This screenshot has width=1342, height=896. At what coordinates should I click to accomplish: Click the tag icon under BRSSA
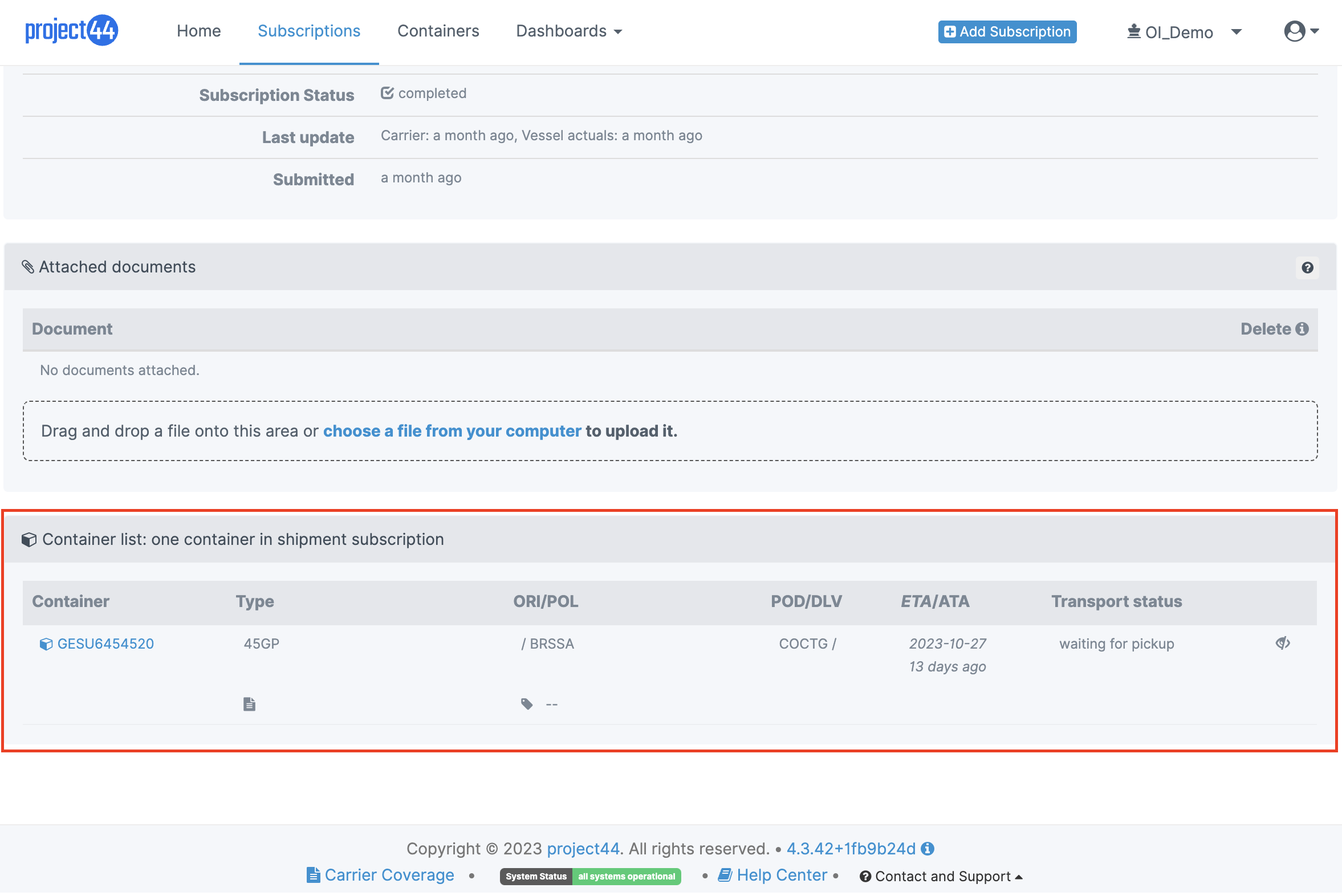526,704
